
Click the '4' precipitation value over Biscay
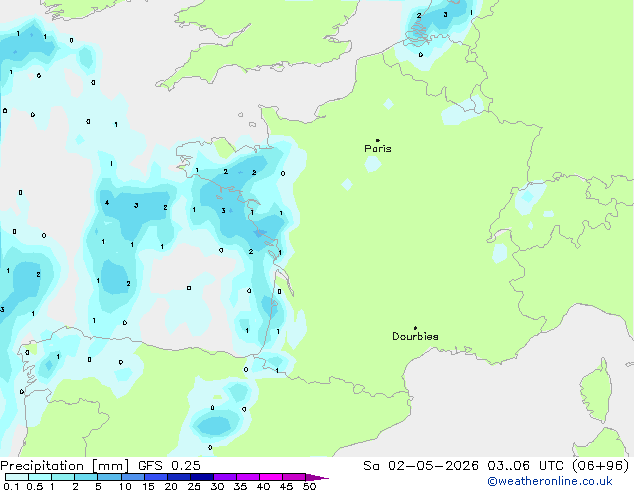tap(107, 203)
